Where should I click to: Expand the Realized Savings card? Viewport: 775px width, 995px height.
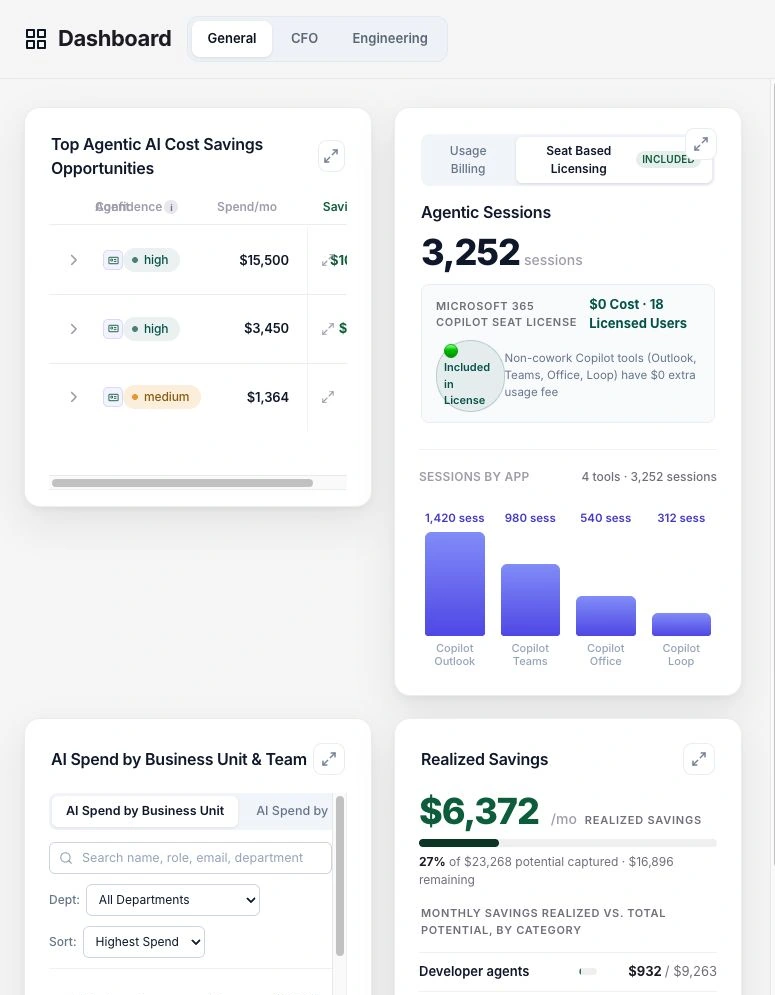pos(699,759)
